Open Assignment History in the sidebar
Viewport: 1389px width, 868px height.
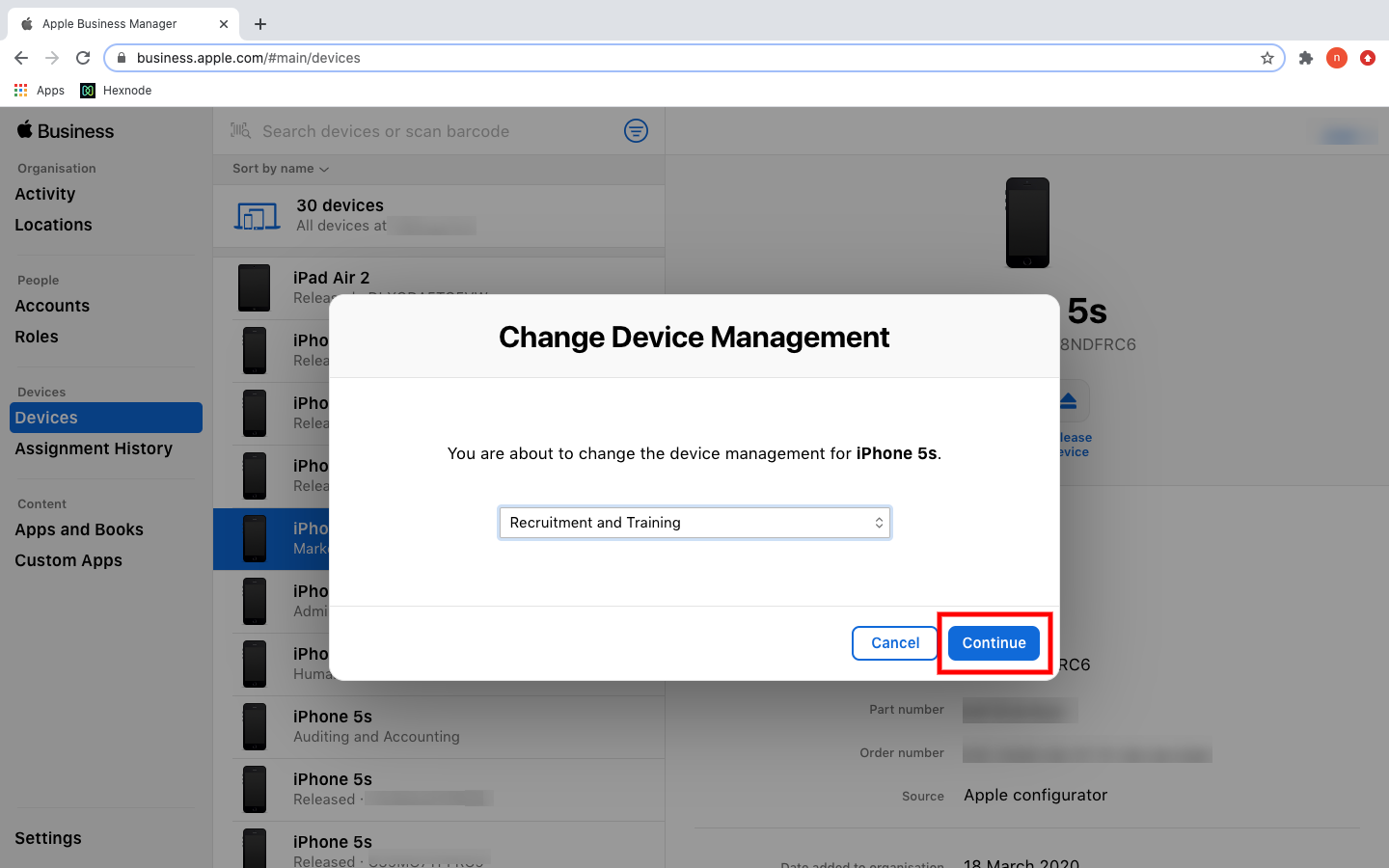pyautogui.click(x=94, y=448)
